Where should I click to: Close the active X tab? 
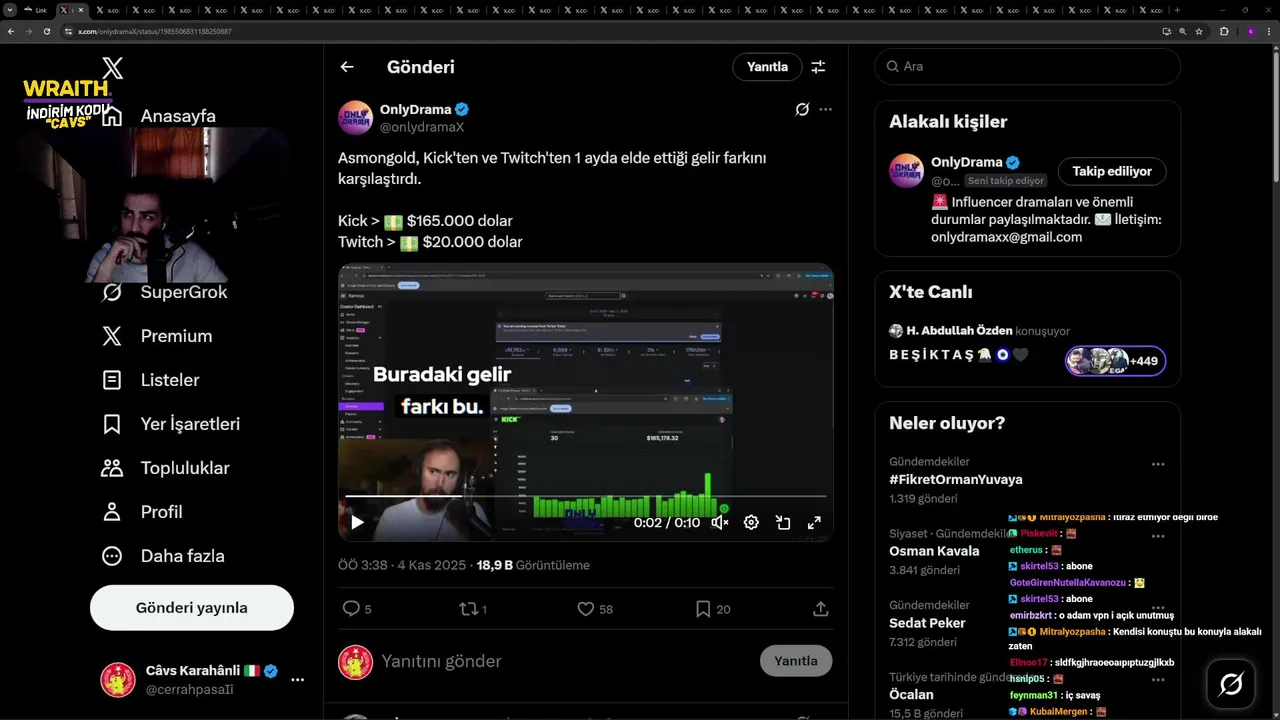click(82, 10)
